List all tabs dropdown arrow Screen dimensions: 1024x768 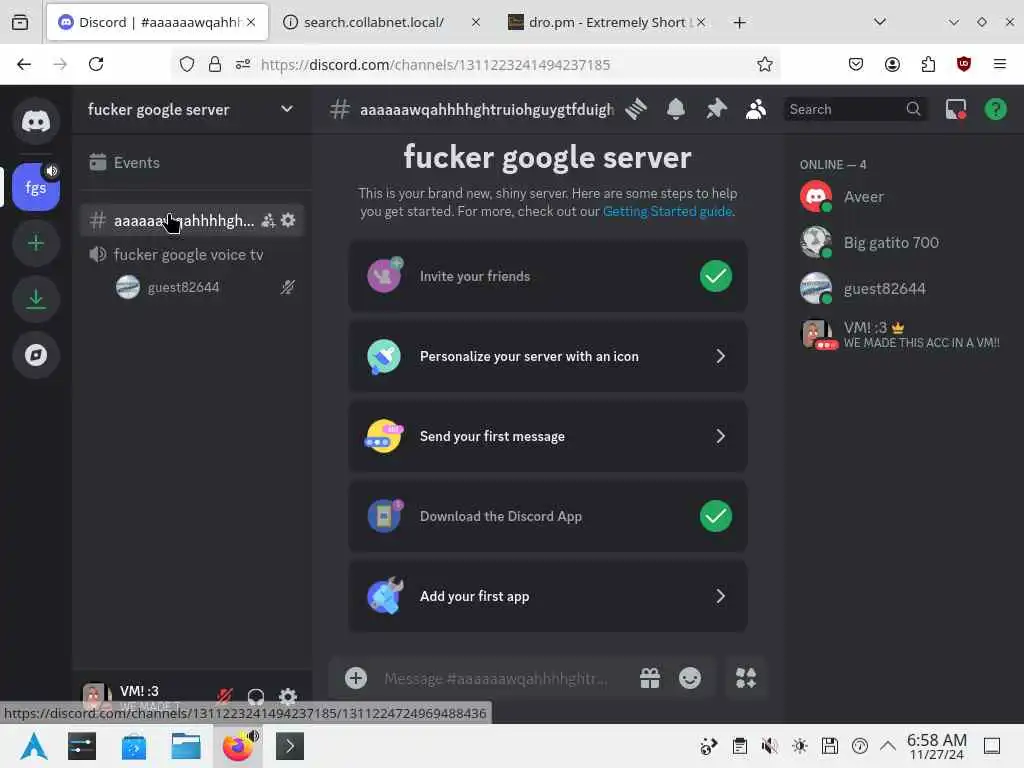click(x=880, y=22)
